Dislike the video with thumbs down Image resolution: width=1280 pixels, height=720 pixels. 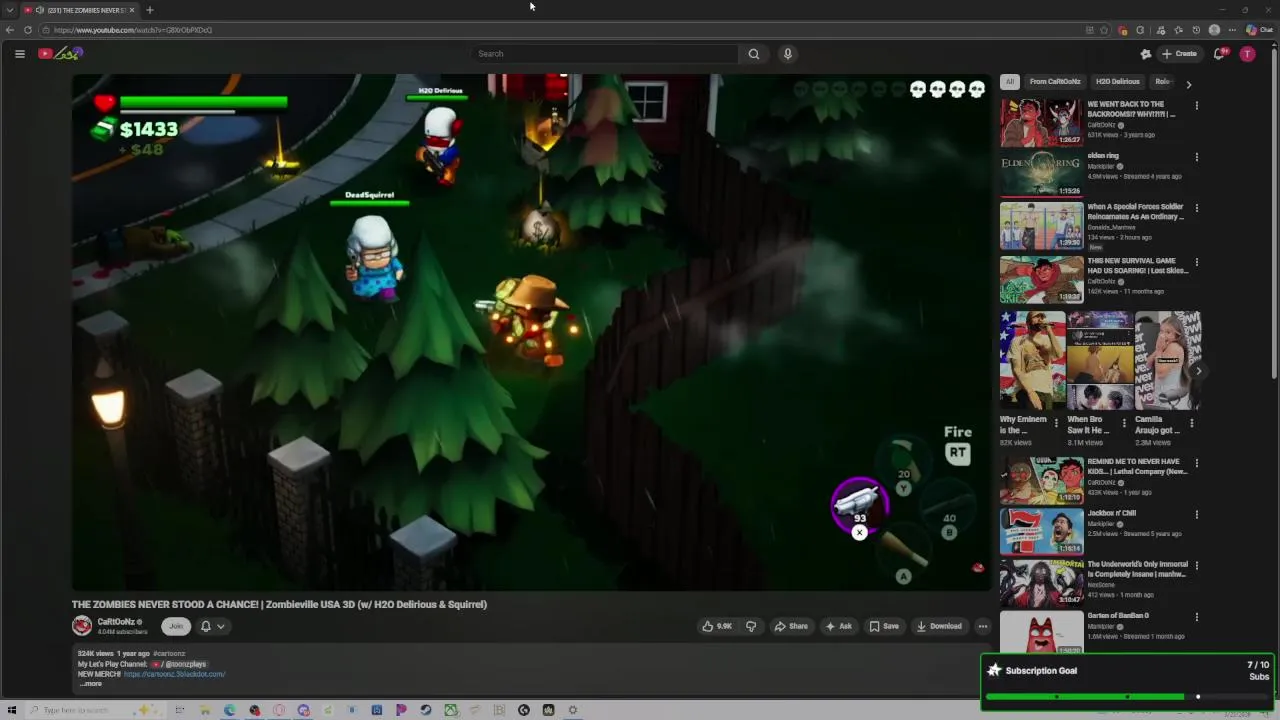(x=751, y=626)
